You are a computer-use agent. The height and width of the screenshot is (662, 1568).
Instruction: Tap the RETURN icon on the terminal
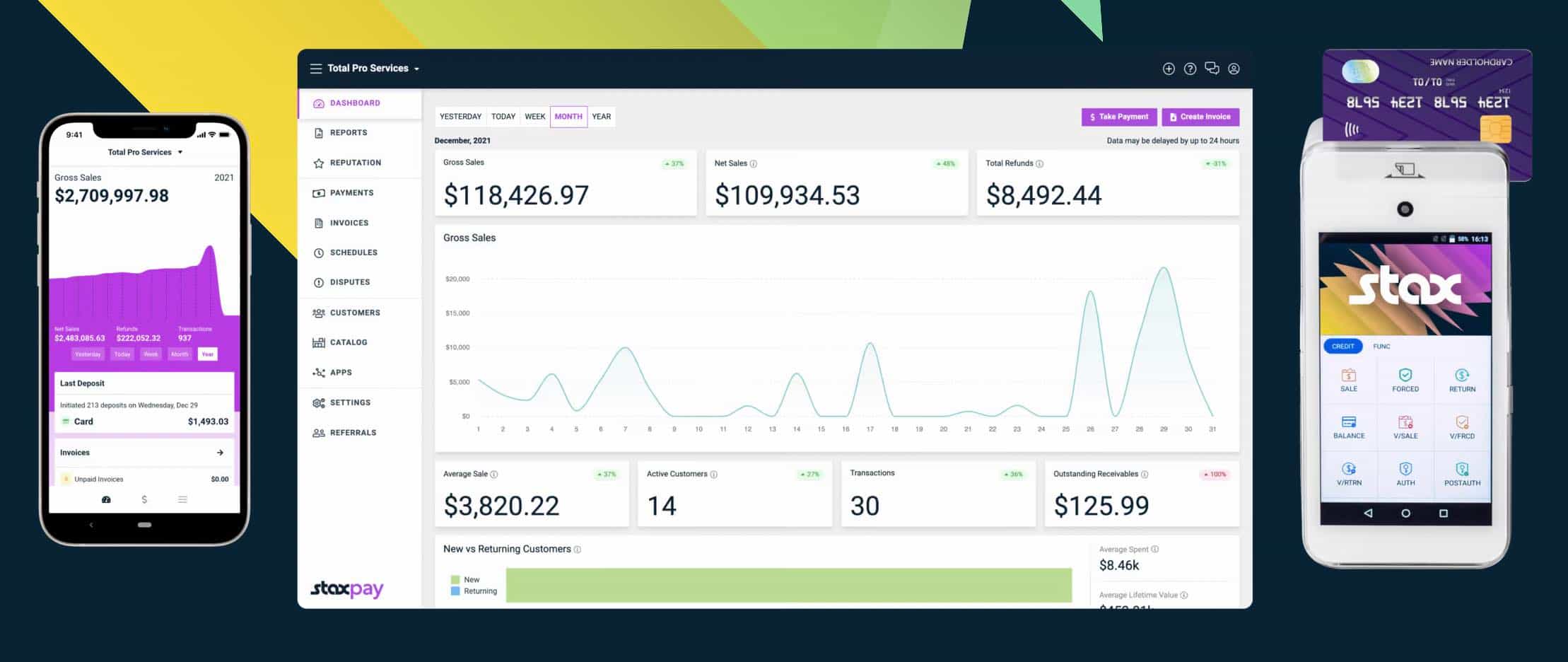click(x=1462, y=380)
